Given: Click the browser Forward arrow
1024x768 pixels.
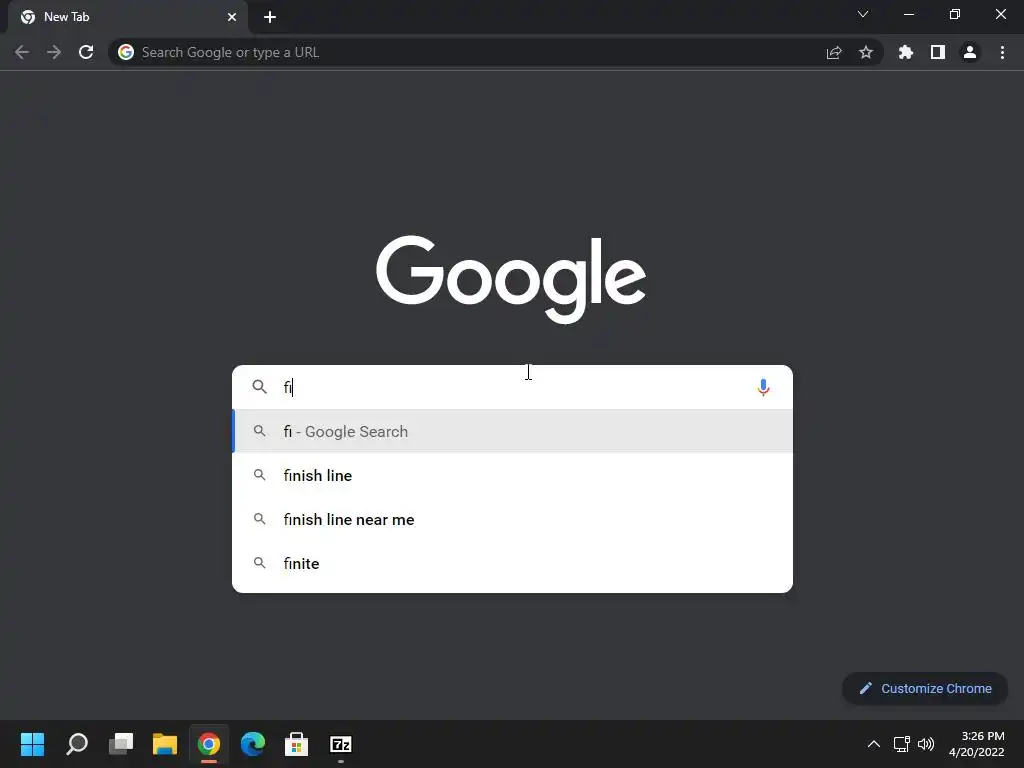Looking at the screenshot, I should click(x=54, y=52).
